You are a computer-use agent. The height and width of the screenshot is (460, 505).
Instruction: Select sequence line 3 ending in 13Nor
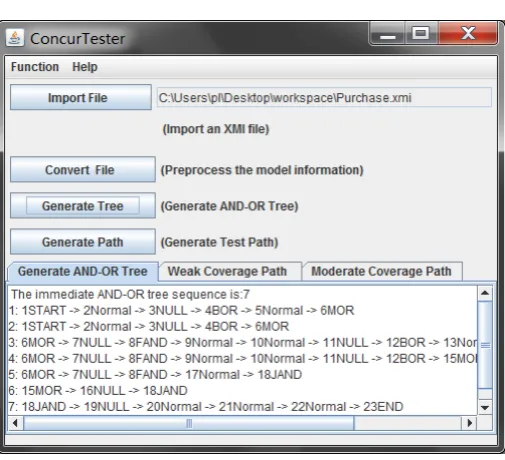[243, 342]
